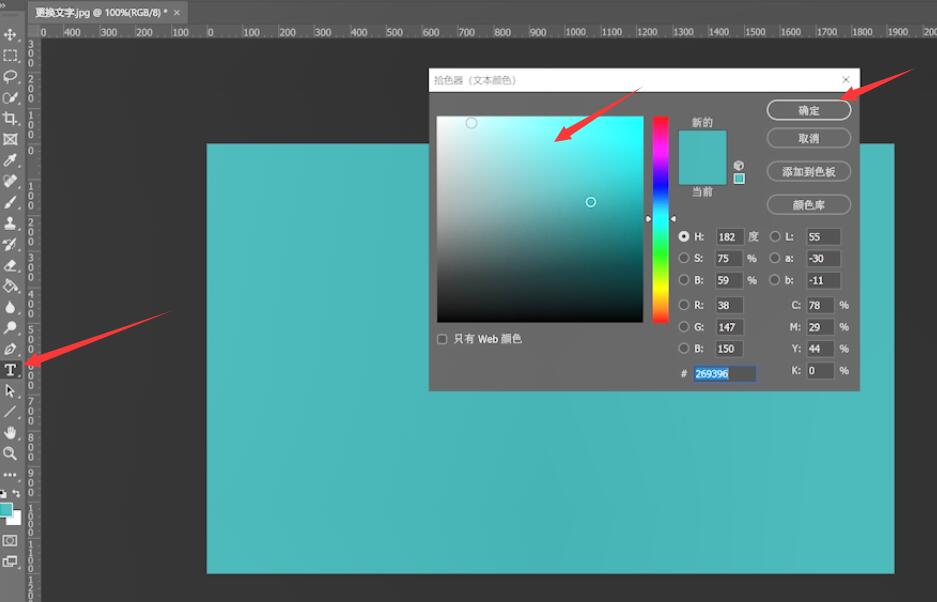Select the History Brush tool
This screenshot has height=602, width=937.
(10, 244)
